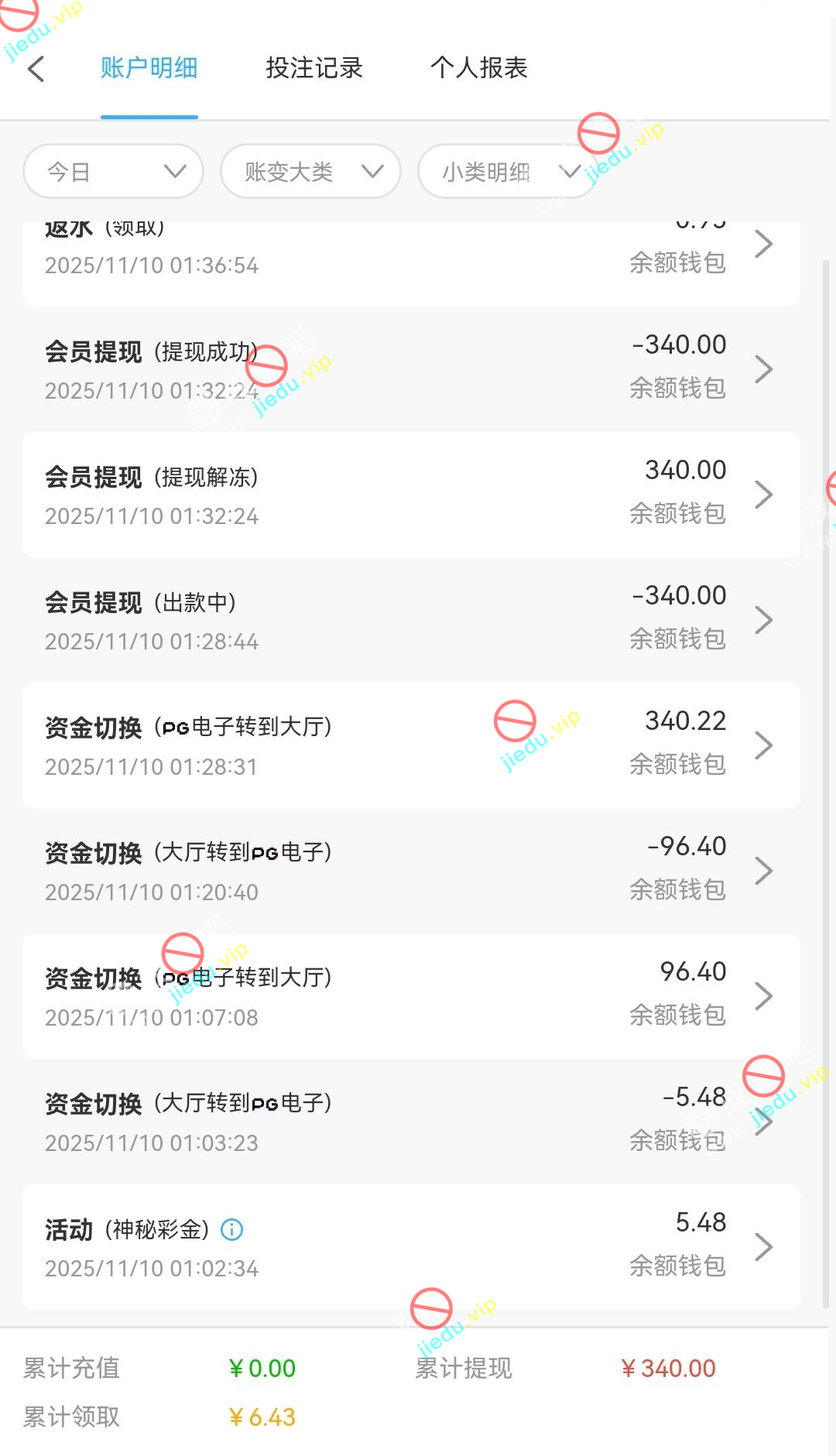Screen dimensions: 836x1456
Task: Open detail arrow for 340.22 transfer entry
Action: pos(763,745)
